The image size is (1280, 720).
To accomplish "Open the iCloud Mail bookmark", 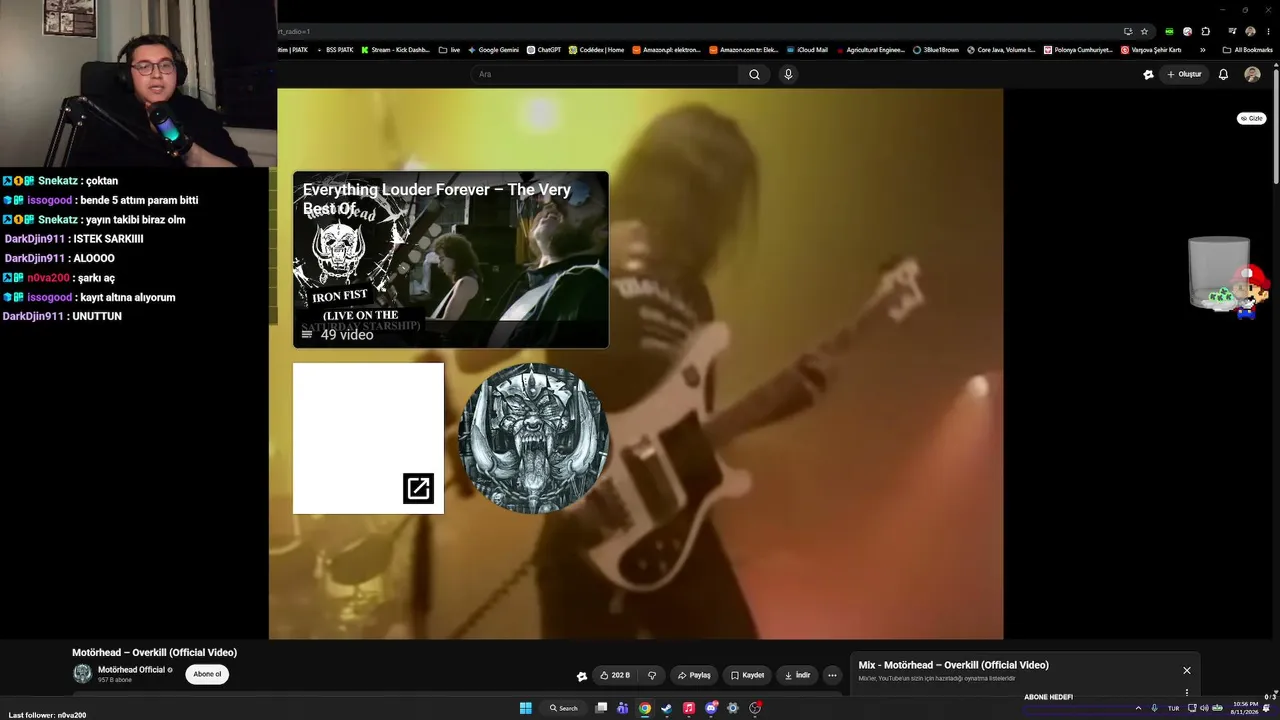I will [807, 50].
